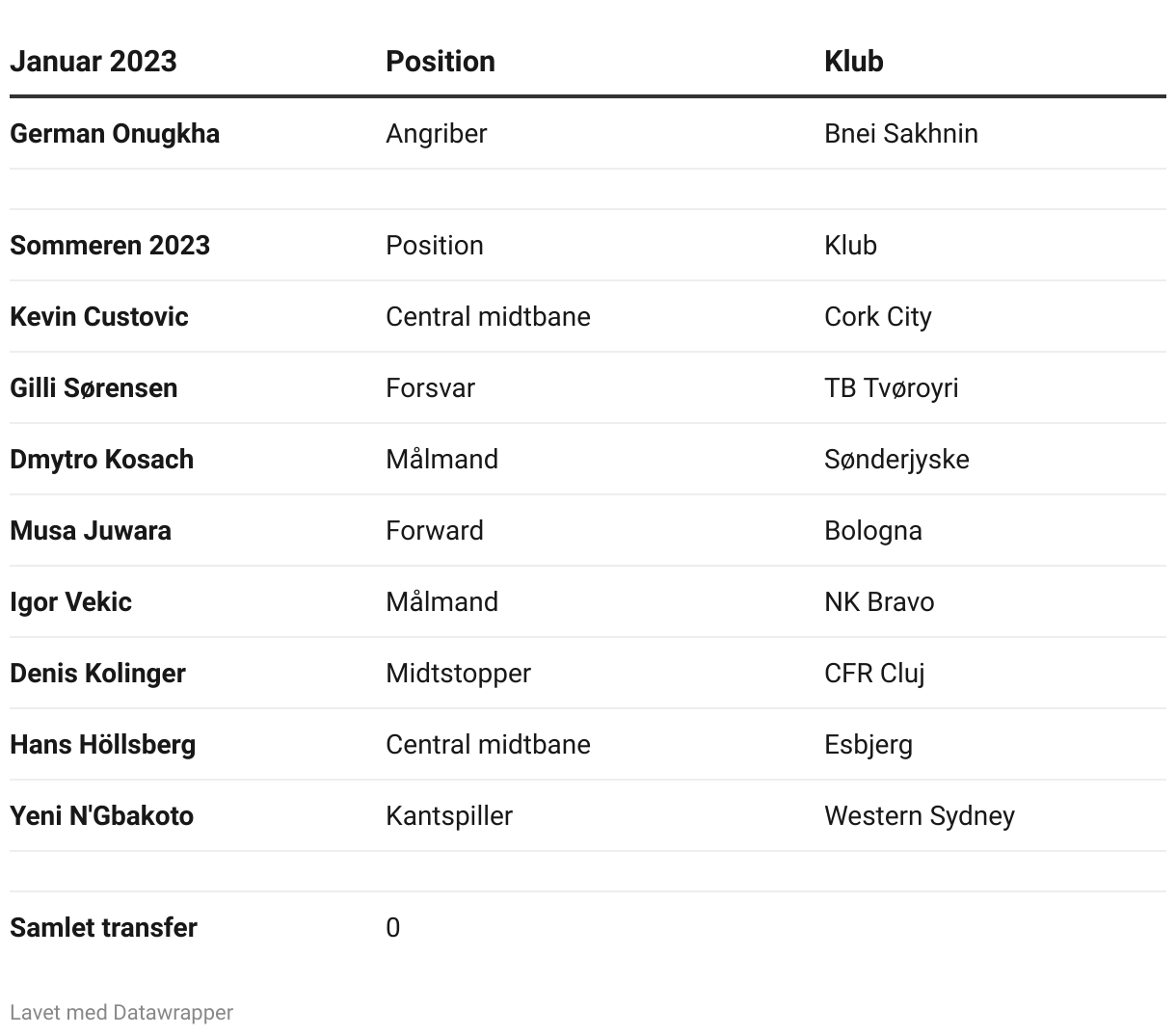Select the Western Sydney club cell
1176x1035 pixels.
[x=920, y=815]
